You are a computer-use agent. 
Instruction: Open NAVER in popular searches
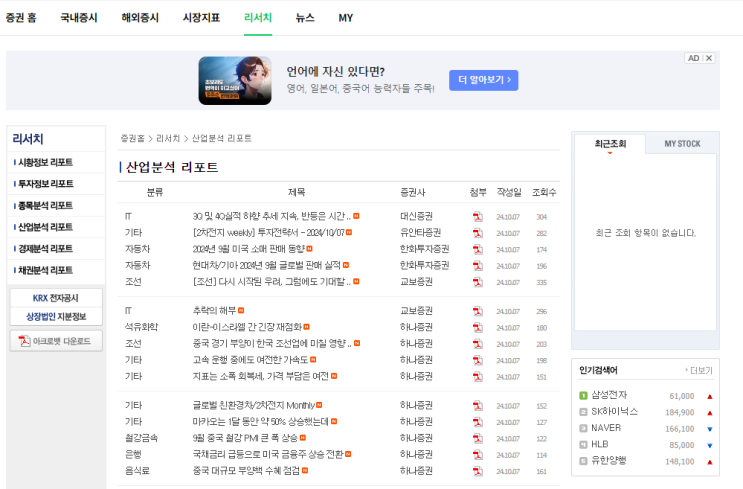tap(606, 428)
